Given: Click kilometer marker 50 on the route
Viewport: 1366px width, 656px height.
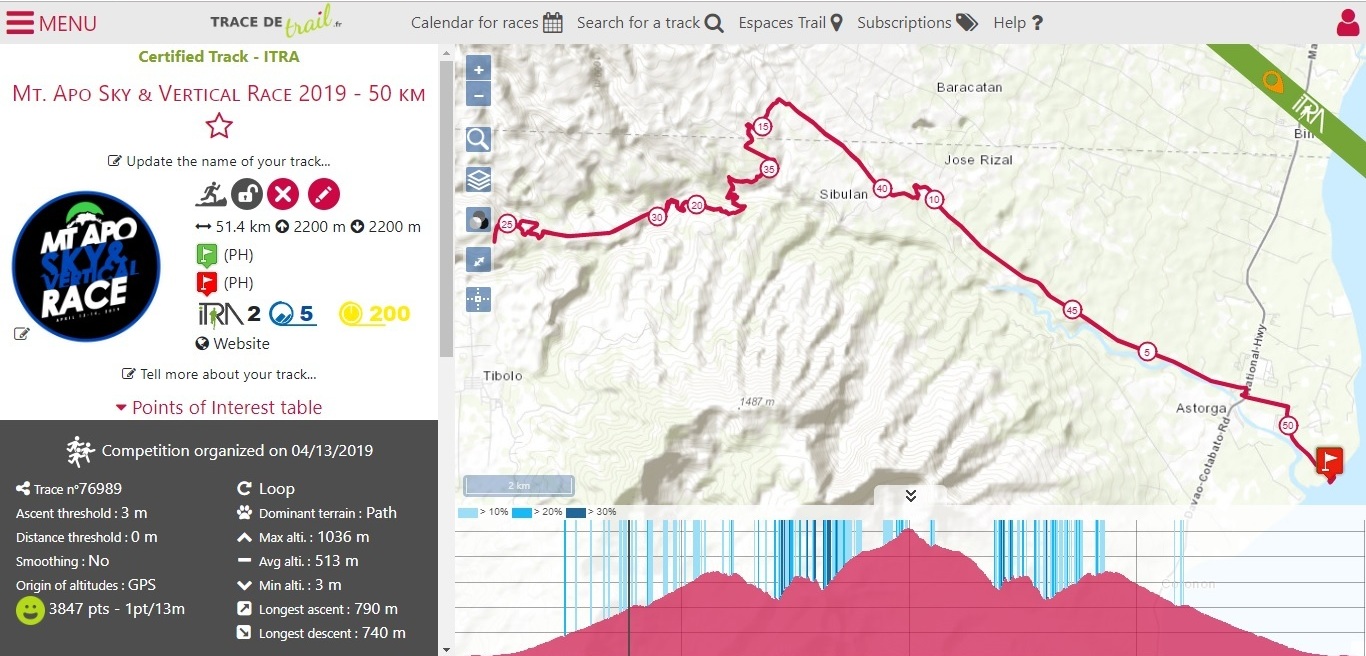Looking at the screenshot, I should pos(1288,425).
